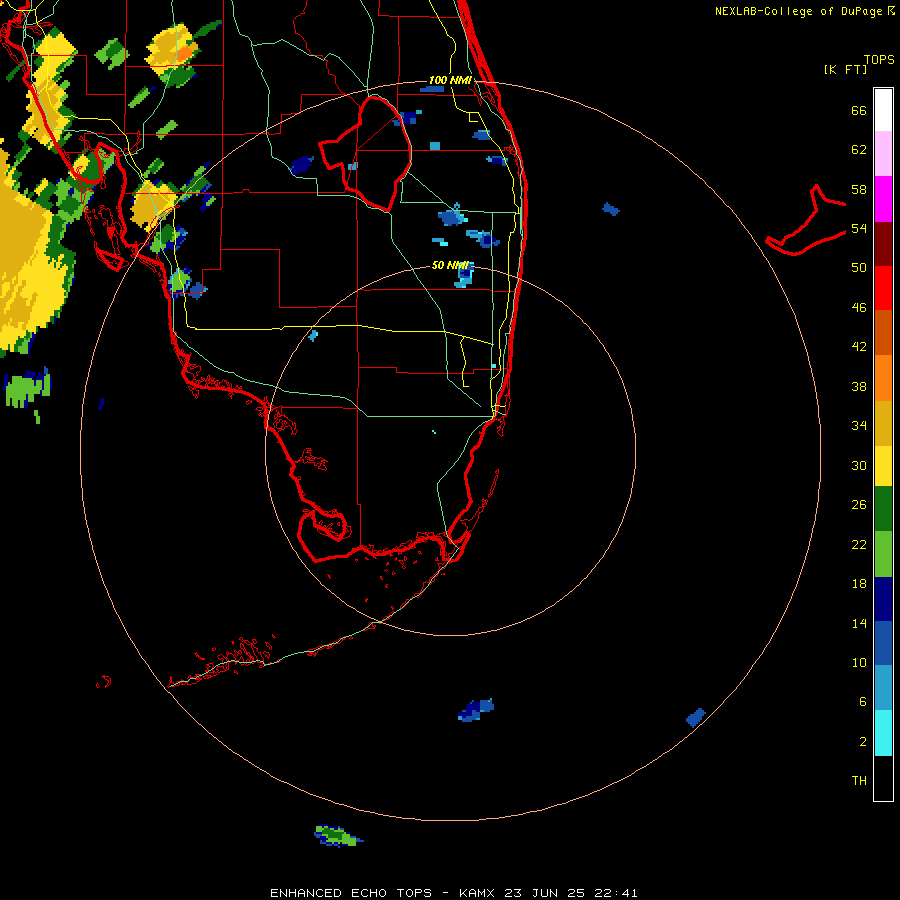Click the TH threshold label
This screenshot has width=900, height=900.
pyautogui.click(x=859, y=781)
